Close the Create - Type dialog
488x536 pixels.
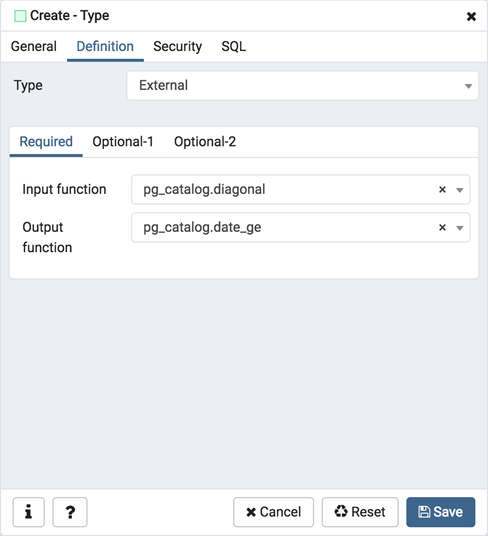coord(471,16)
